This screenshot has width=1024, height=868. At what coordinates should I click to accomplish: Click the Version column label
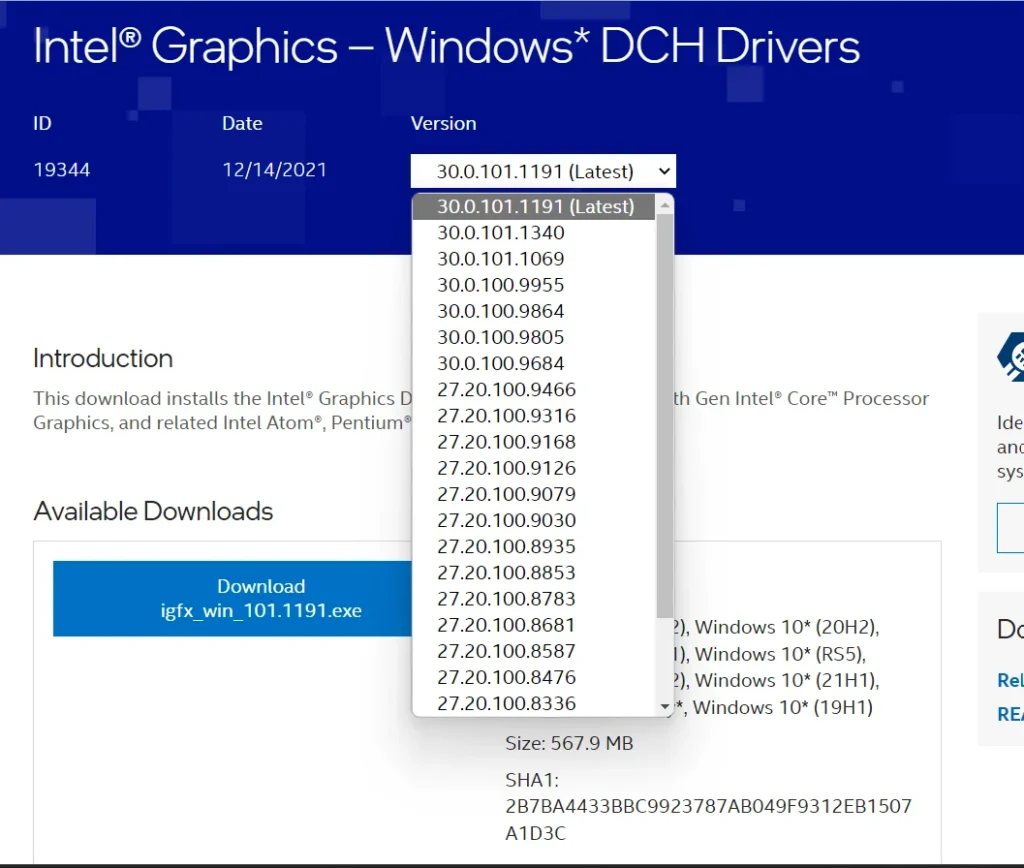(443, 123)
